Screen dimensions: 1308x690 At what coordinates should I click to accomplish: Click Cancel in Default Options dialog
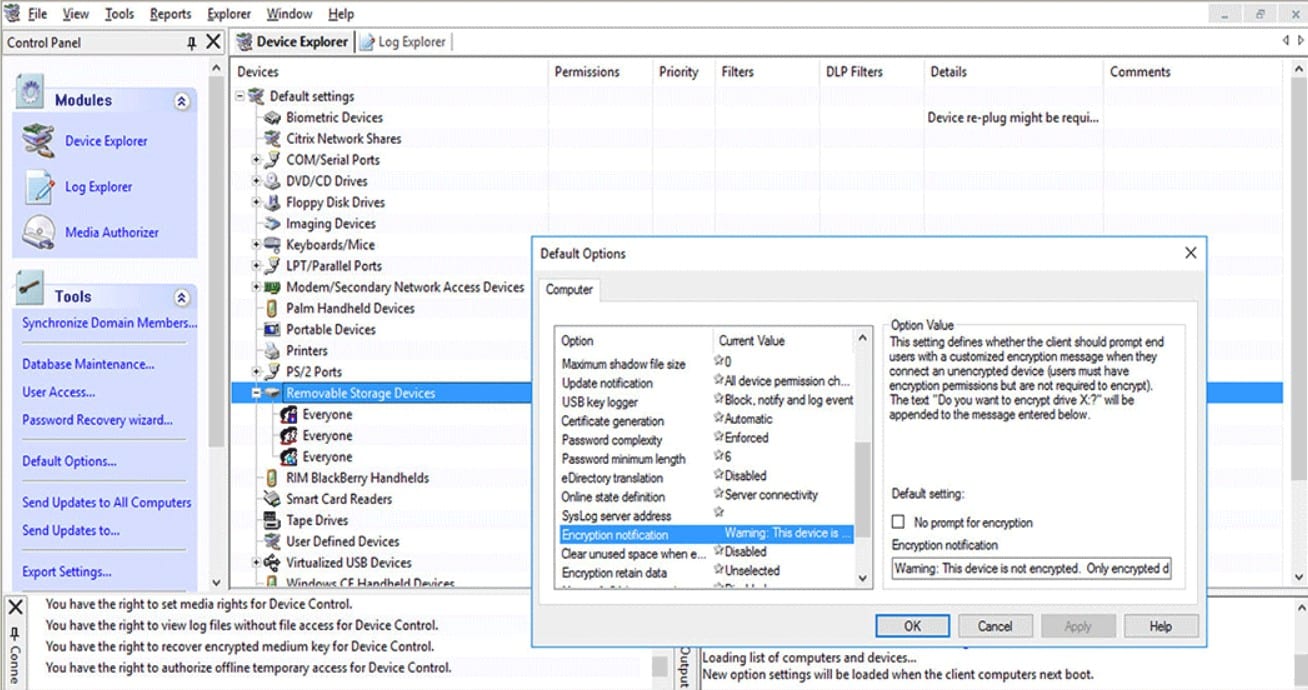click(x=995, y=626)
